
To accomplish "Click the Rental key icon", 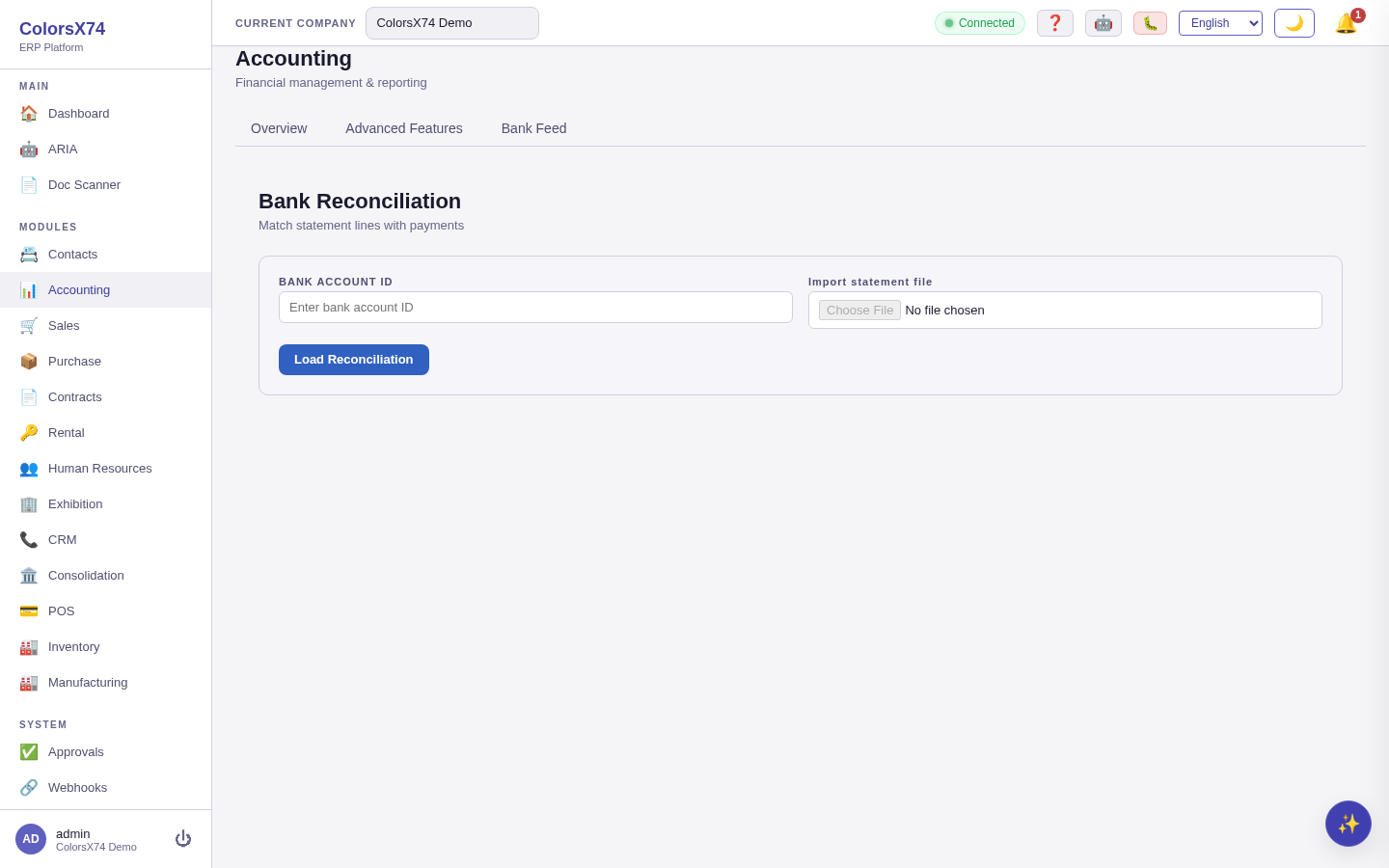I will 29,432.
